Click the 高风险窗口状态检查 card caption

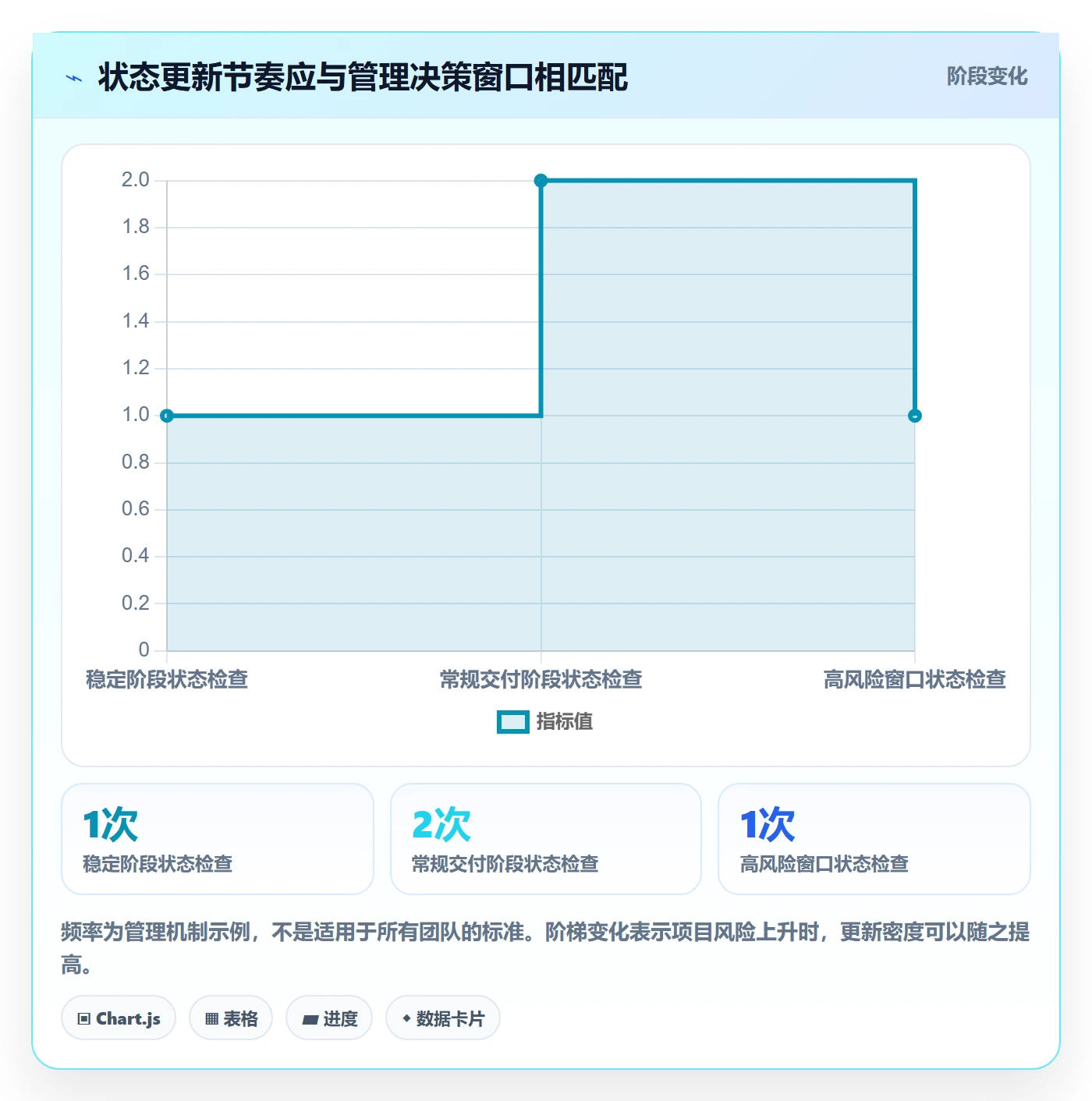click(824, 864)
